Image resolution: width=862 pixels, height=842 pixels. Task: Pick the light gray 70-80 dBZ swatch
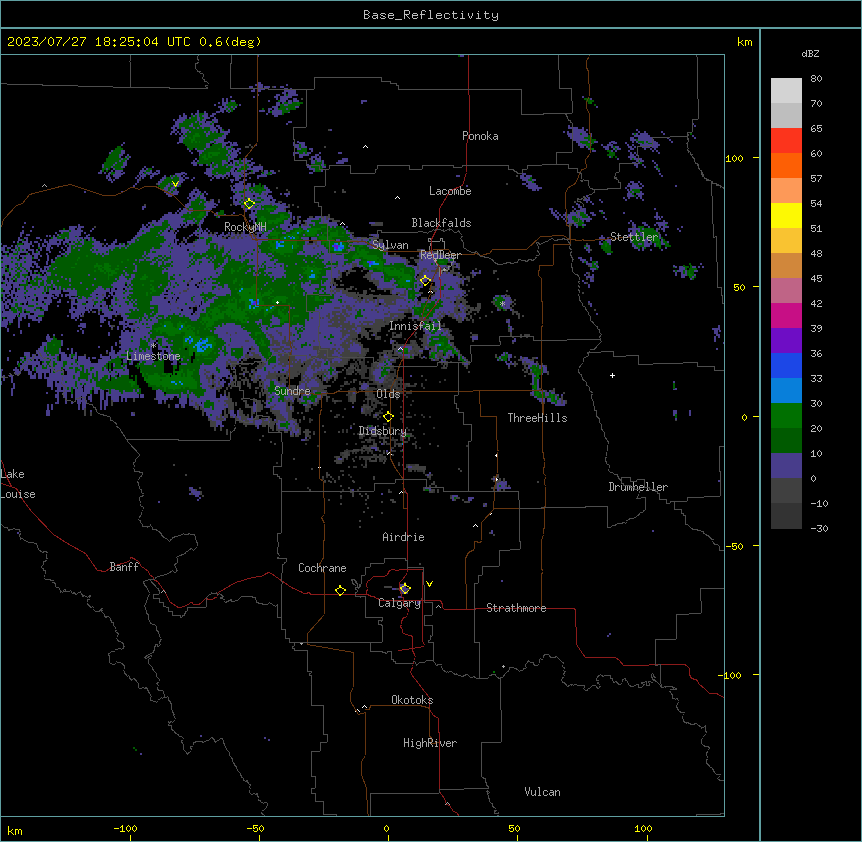click(786, 90)
